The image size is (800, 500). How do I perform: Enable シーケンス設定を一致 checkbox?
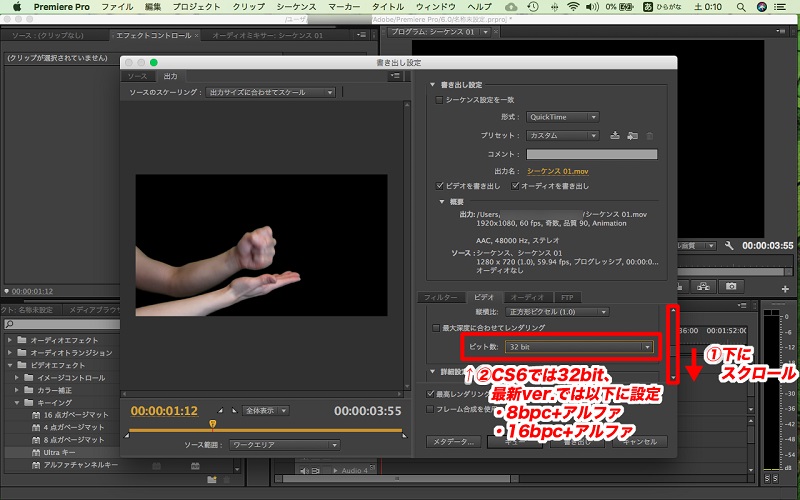click(439, 100)
